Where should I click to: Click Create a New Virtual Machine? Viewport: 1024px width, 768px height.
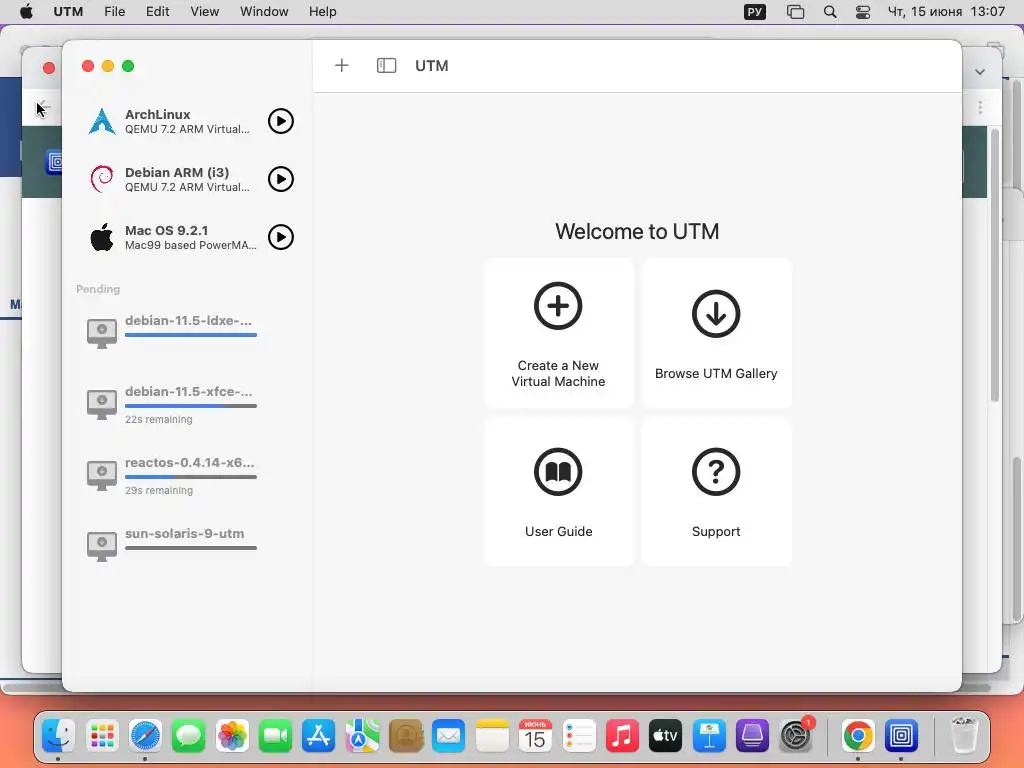(558, 333)
